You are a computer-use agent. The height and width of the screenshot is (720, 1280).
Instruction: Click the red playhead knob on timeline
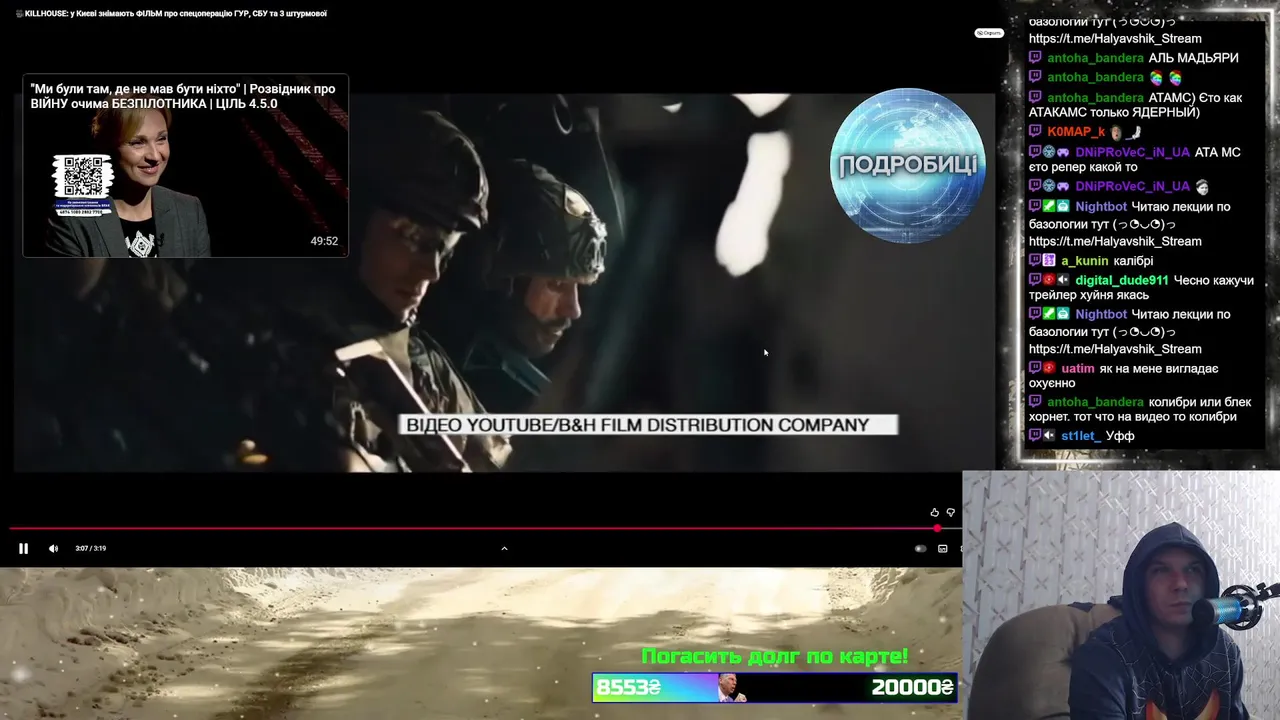937,528
